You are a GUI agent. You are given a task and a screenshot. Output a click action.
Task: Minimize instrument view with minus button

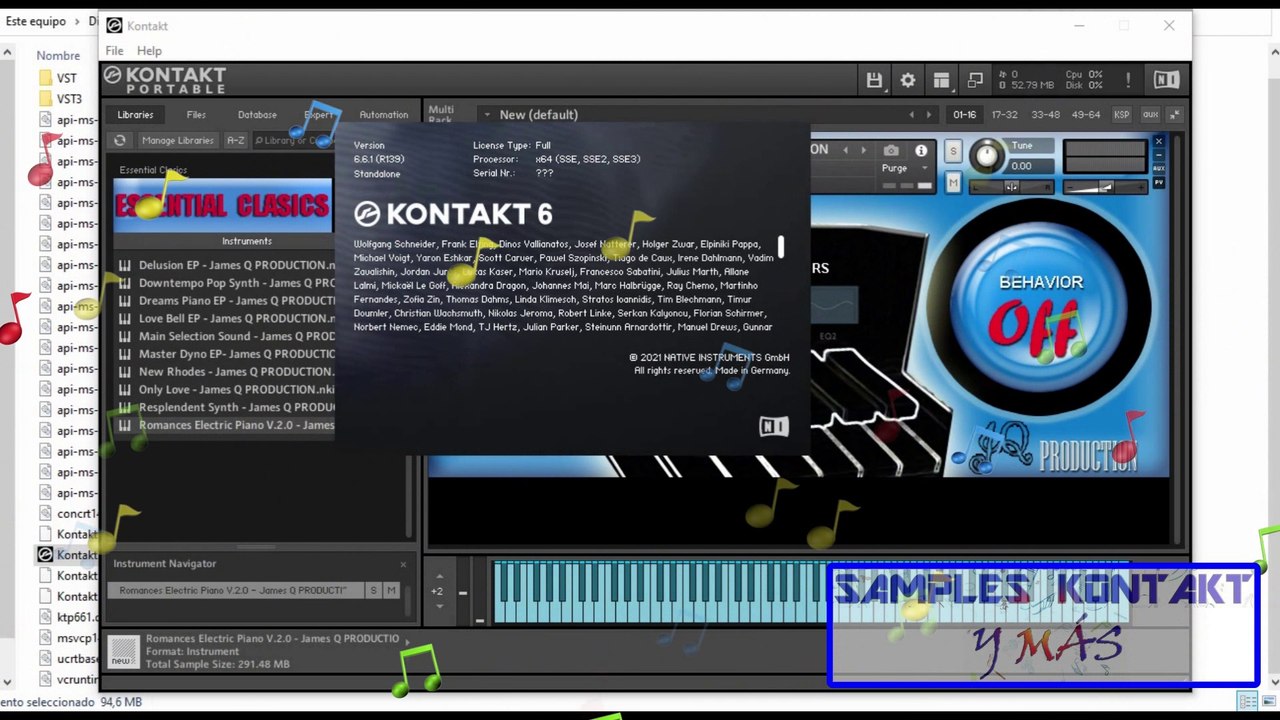[x=1159, y=155]
